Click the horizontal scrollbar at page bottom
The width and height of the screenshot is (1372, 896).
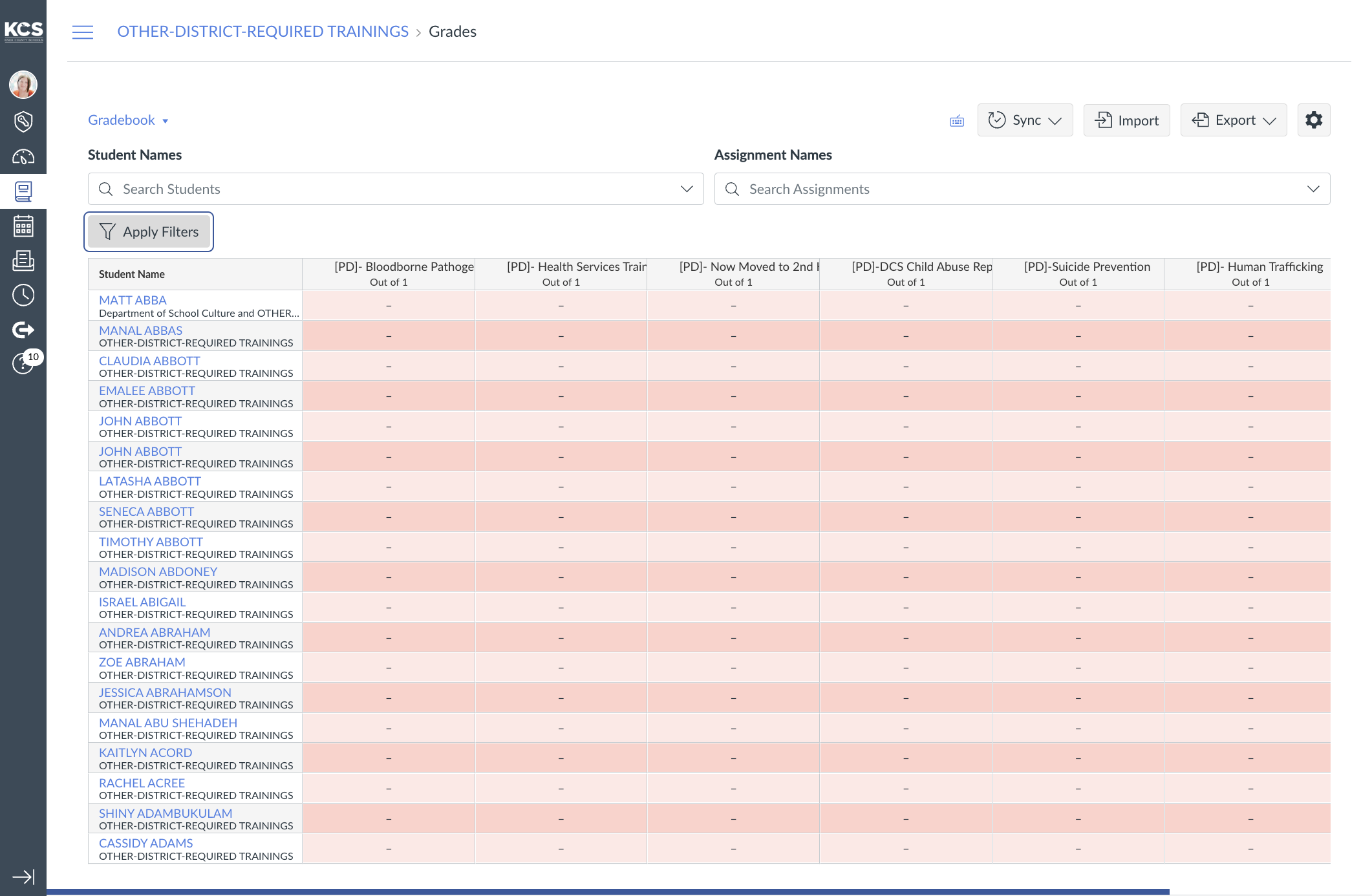pyautogui.click(x=608, y=892)
